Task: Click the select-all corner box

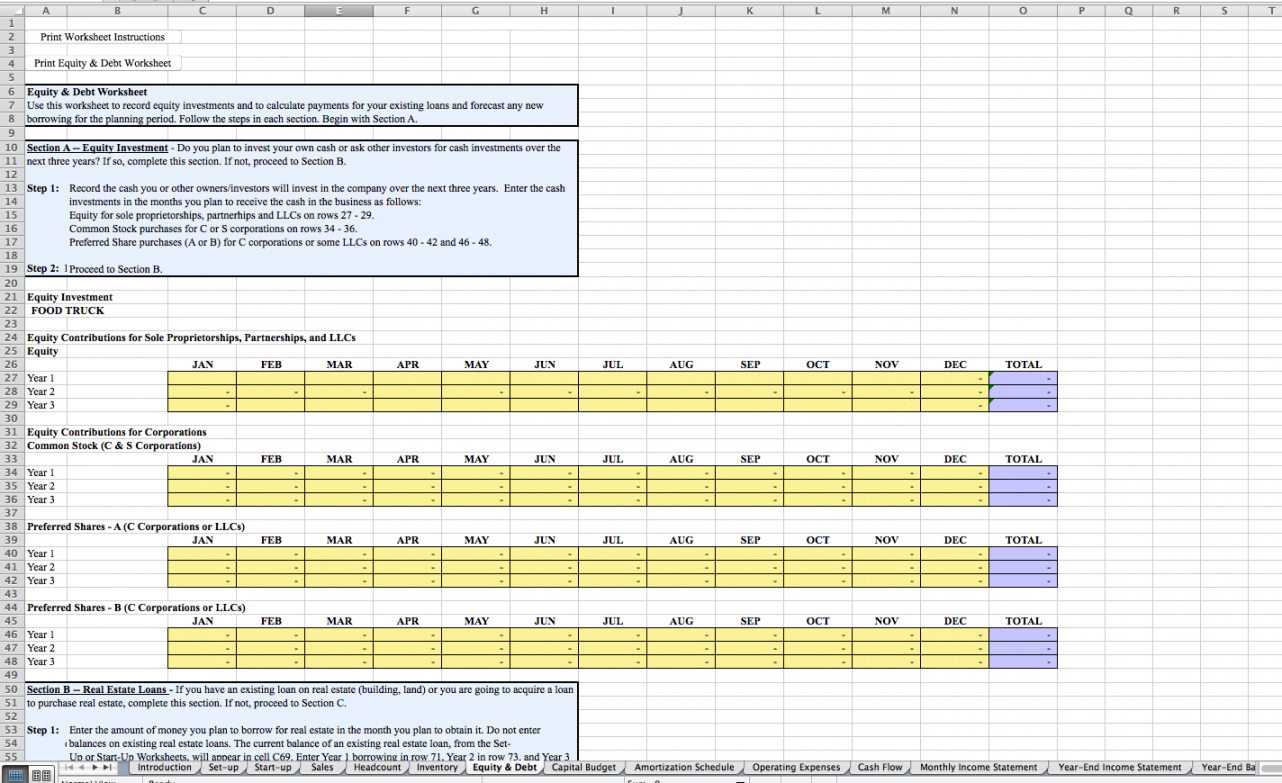Action: 11,10
